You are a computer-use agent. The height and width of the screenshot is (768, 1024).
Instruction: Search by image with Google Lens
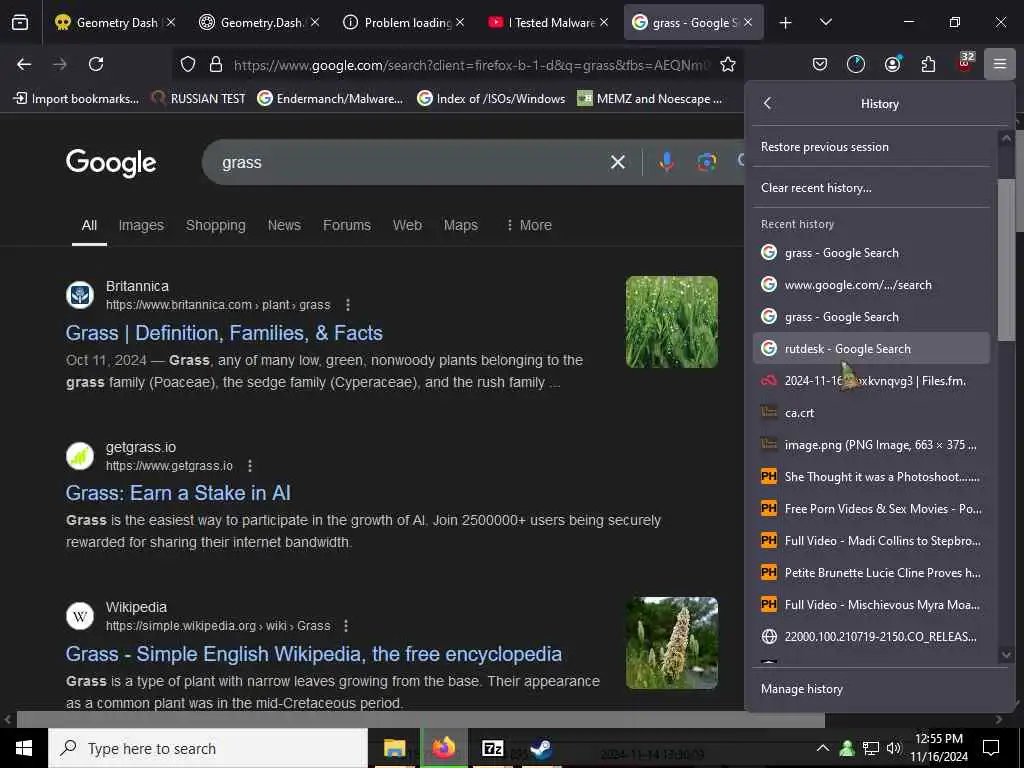point(706,161)
